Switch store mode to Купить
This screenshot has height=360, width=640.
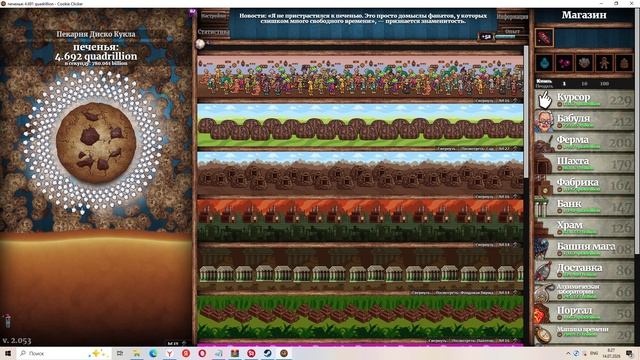(544, 81)
